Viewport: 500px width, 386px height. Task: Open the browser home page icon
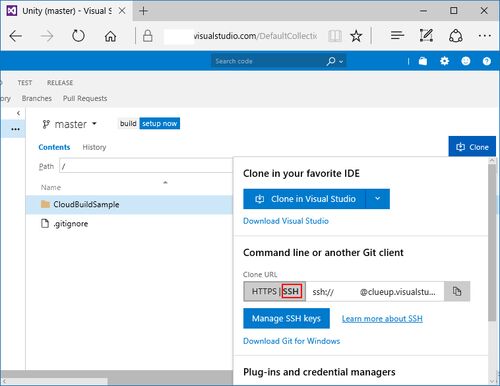point(110,36)
